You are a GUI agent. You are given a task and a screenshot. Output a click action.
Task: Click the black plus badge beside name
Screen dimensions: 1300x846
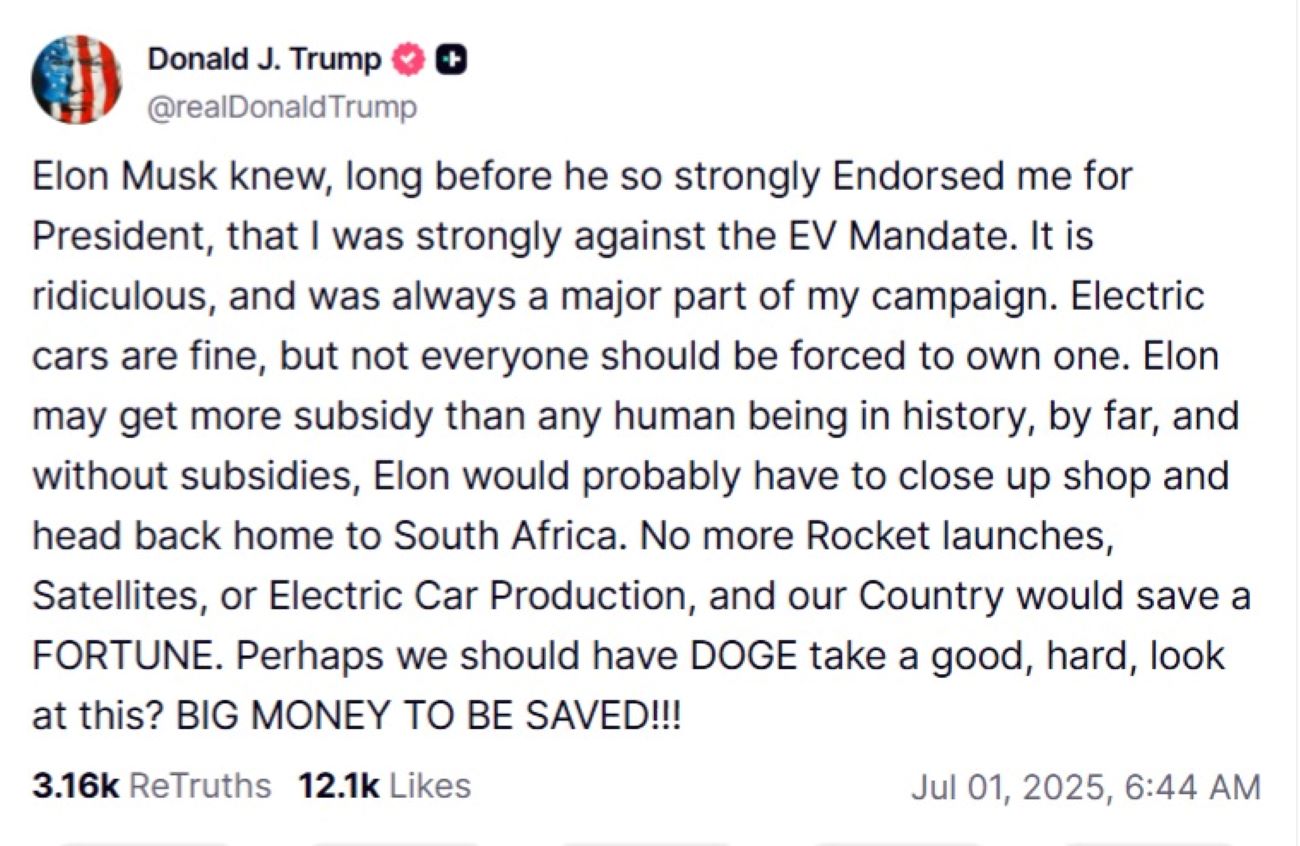(452, 61)
